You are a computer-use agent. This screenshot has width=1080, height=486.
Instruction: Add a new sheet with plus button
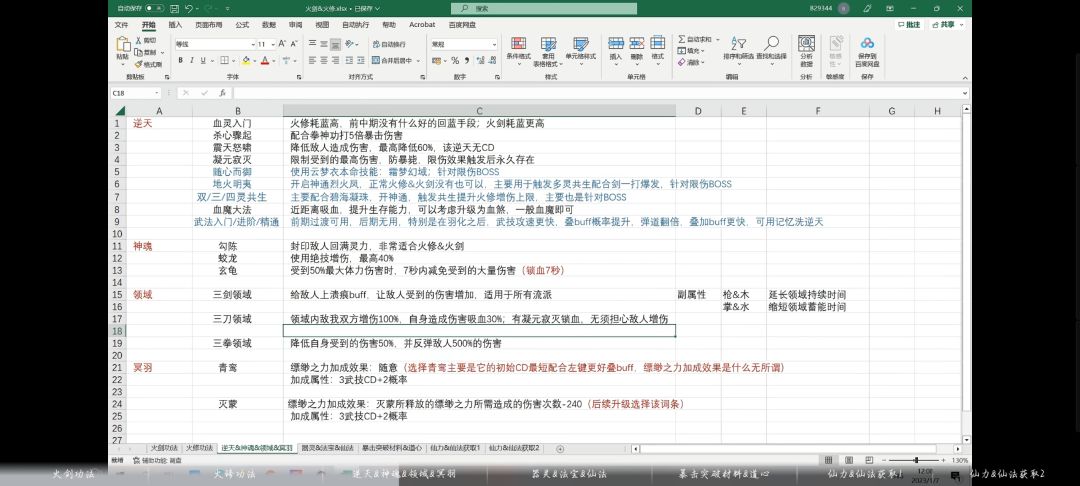(560, 449)
